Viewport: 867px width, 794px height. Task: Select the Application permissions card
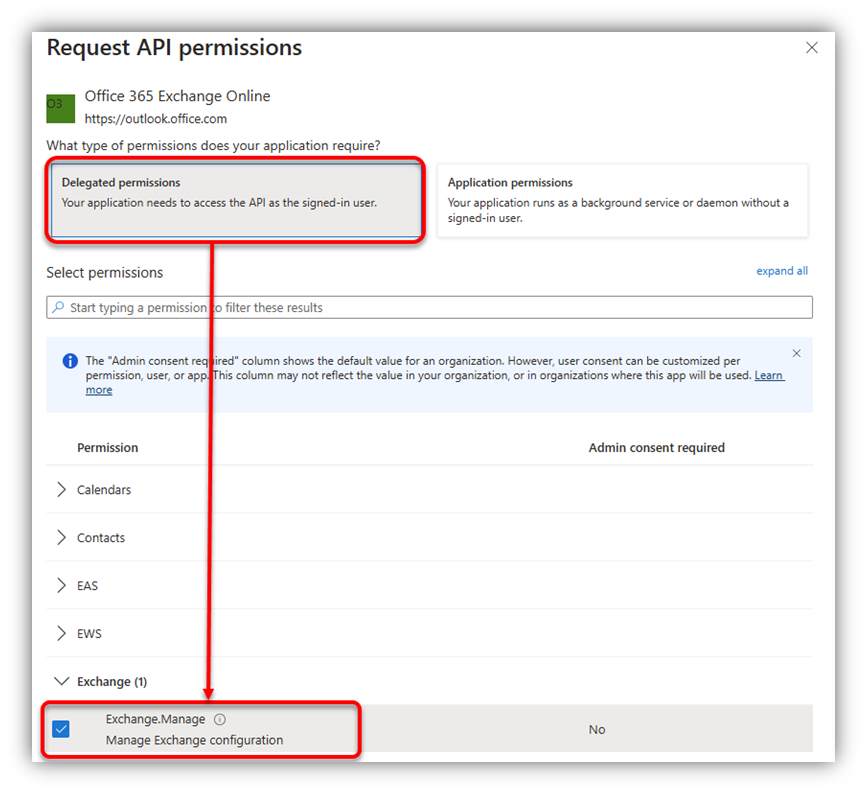coord(623,200)
